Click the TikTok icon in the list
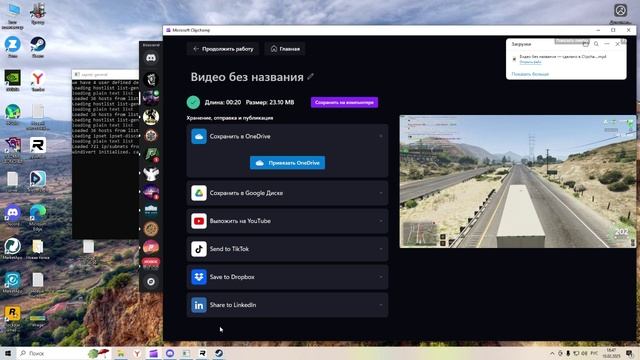Screen dimensions: 640x360 [199, 249]
